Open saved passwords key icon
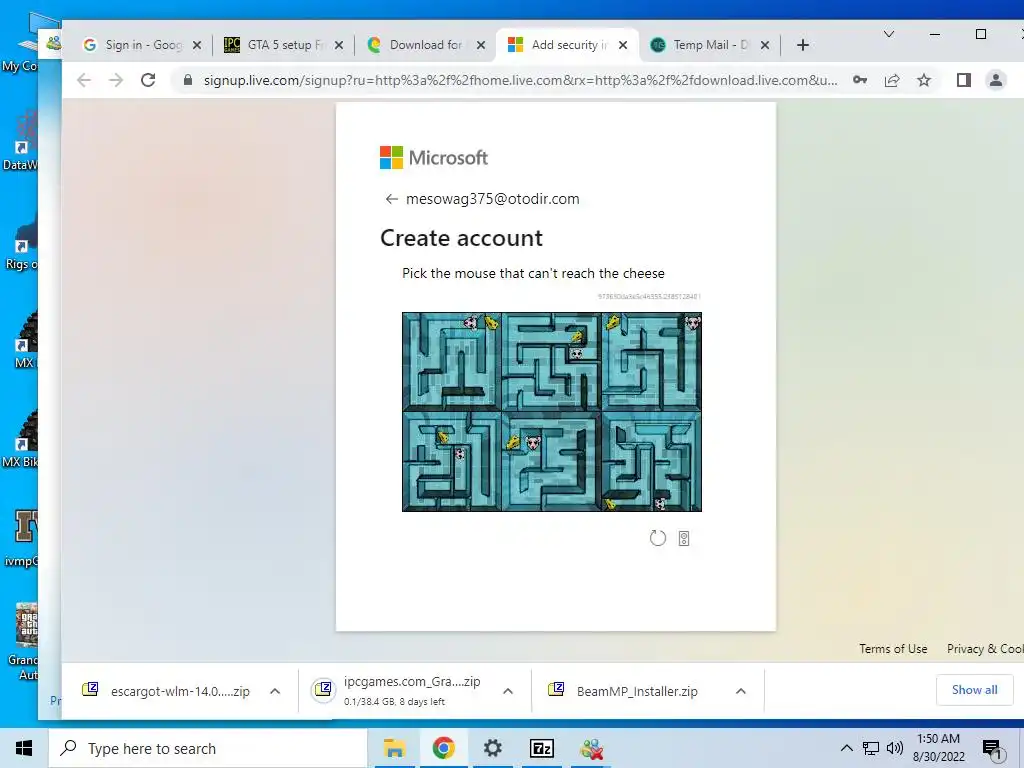This screenshot has width=1024, height=768. tap(860, 80)
